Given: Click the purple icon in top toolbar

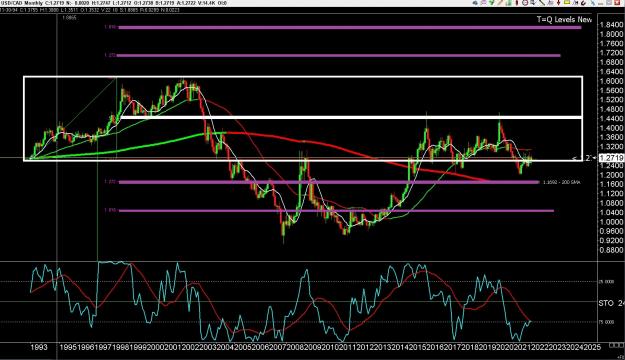Looking at the screenshot, I should (x=483, y=2).
